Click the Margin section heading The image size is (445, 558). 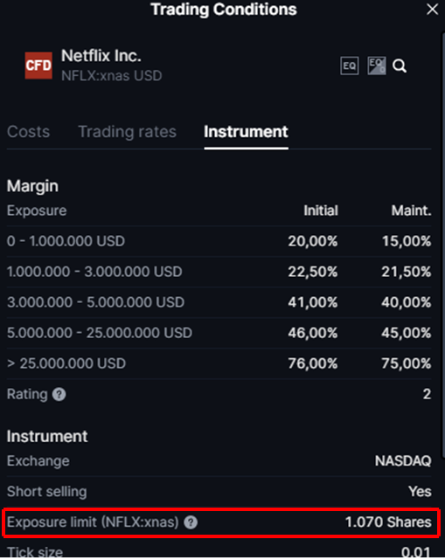pos(33,186)
